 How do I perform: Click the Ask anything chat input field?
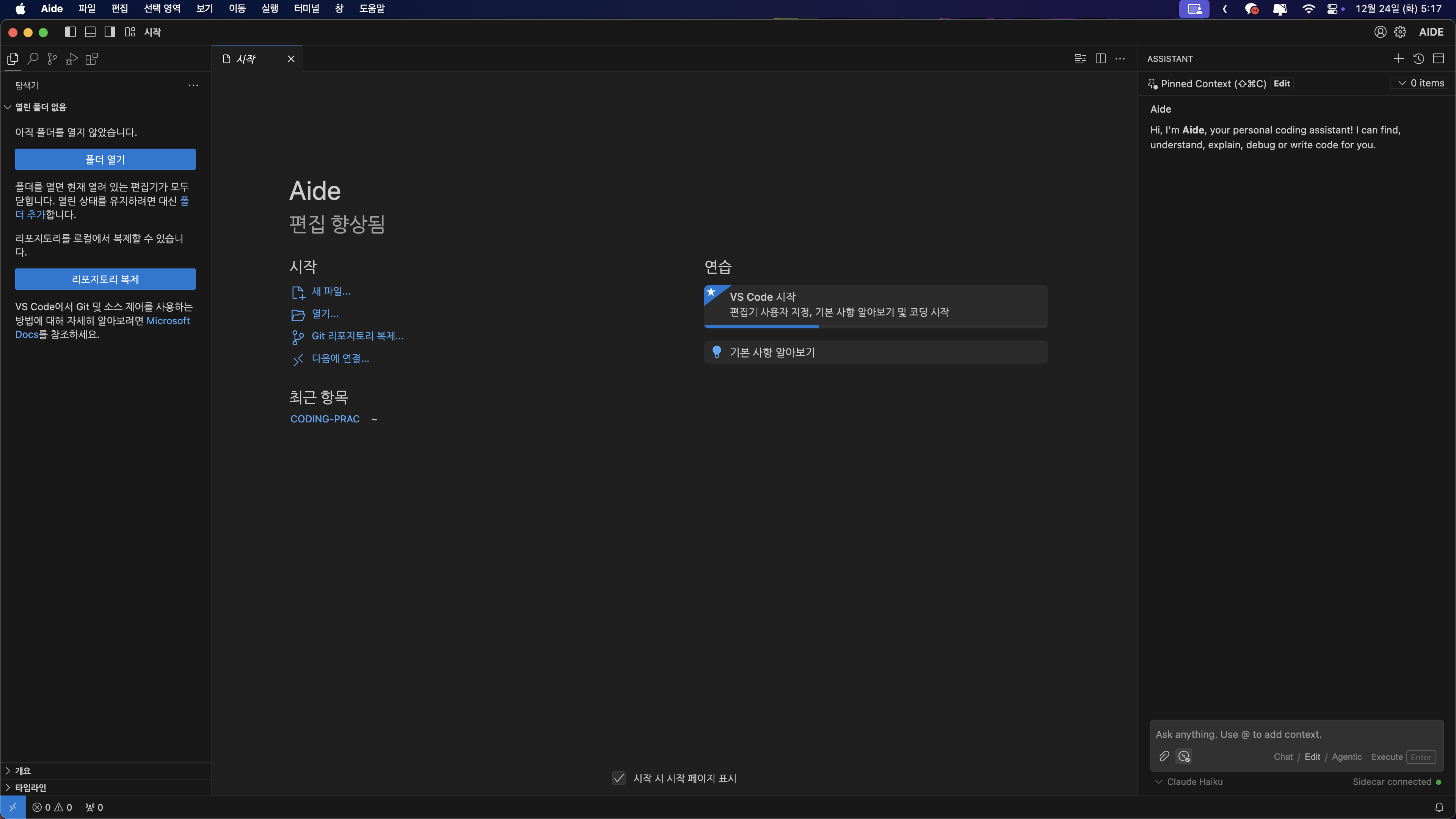[1297, 734]
